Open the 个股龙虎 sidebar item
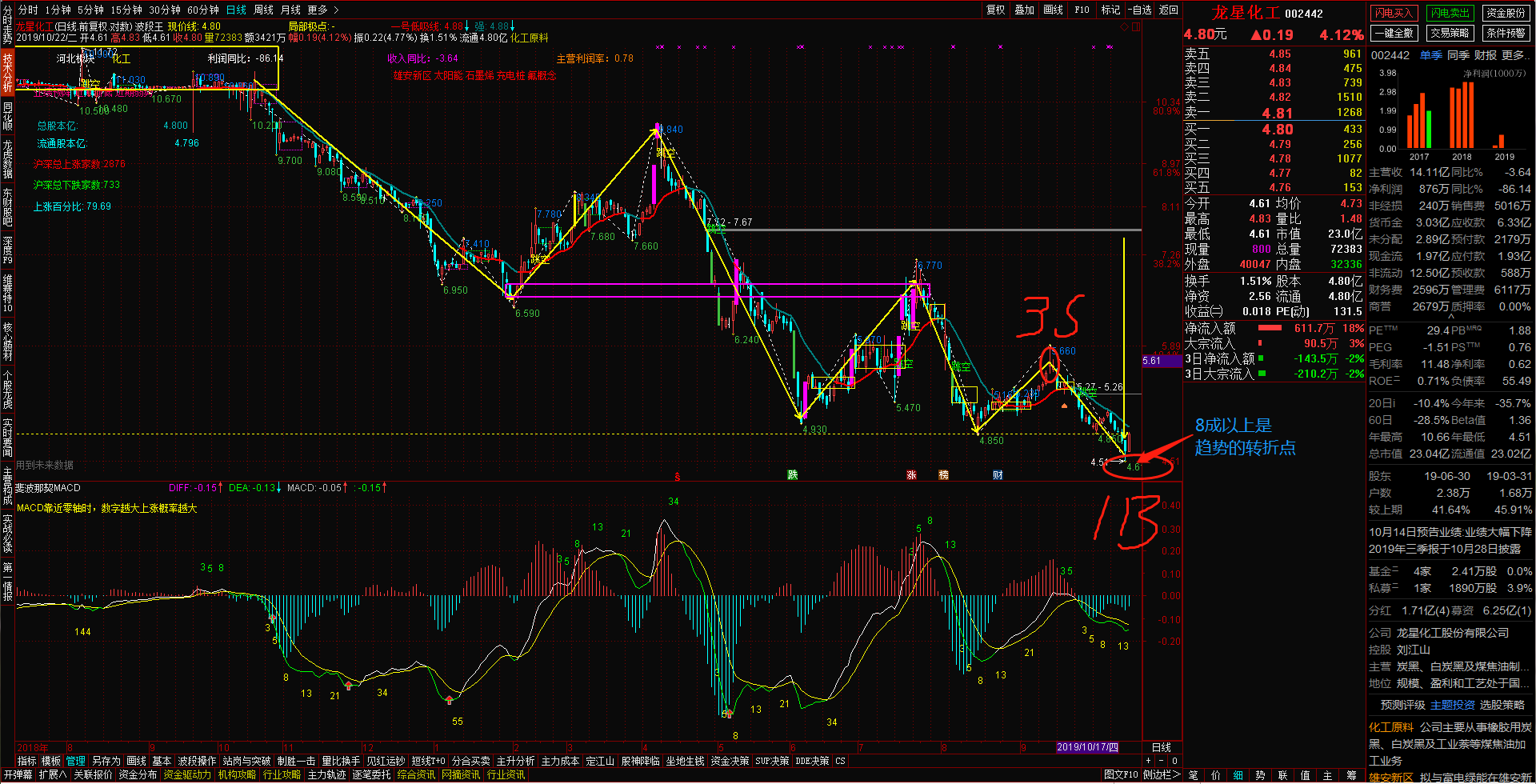This screenshot has height=784, width=1536. [x=7, y=389]
